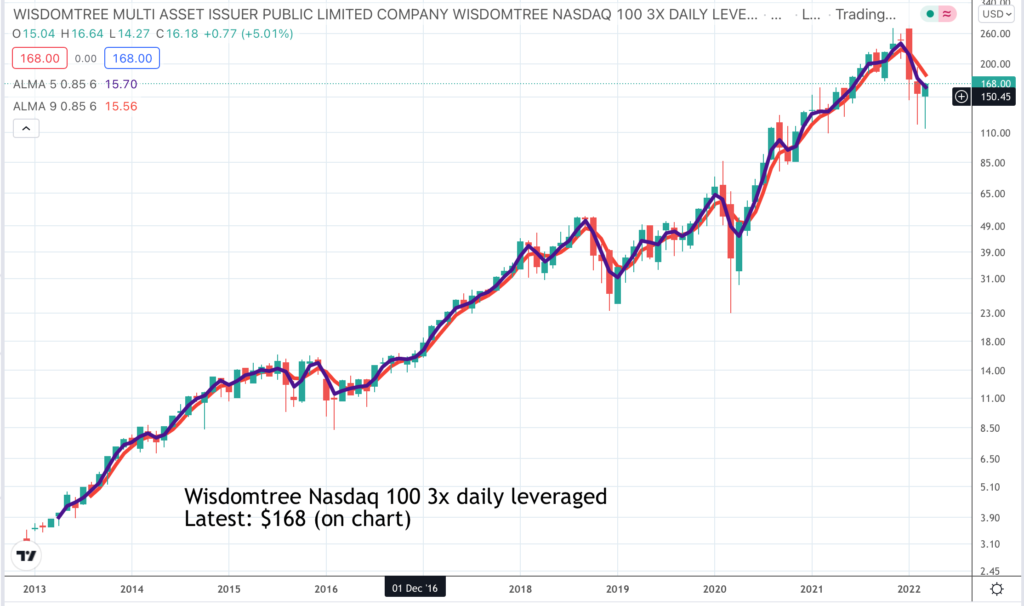Click the low value L14.27

(129, 34)
